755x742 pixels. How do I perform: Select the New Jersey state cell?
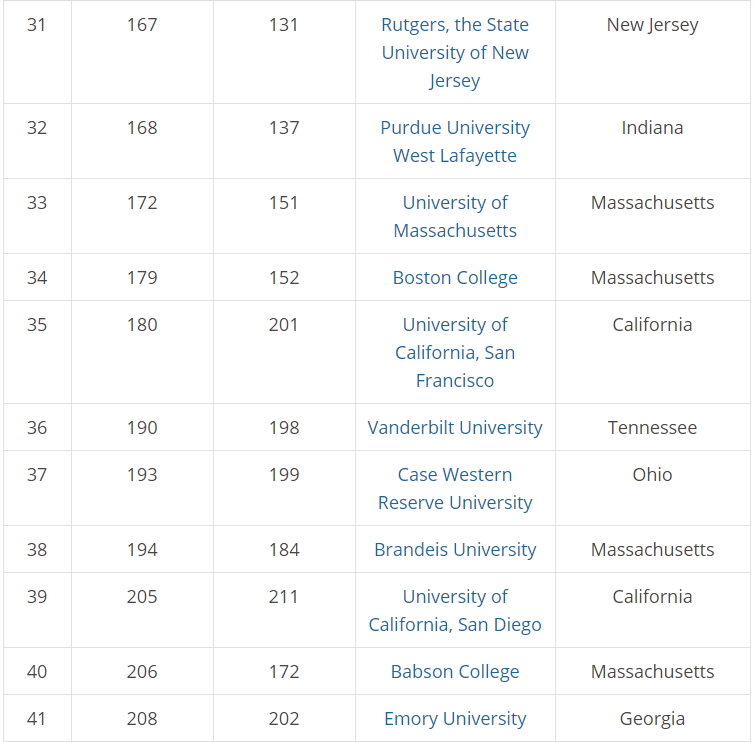(652, 25)
